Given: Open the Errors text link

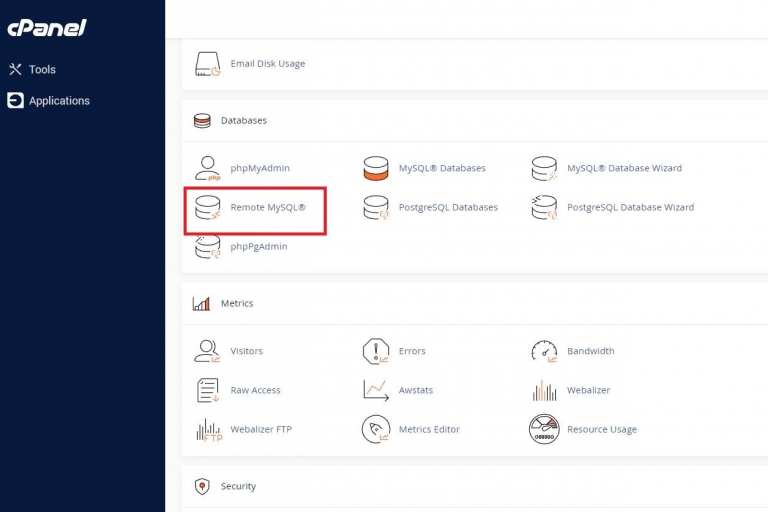Looking at the screenshot, I should point(412,351).
